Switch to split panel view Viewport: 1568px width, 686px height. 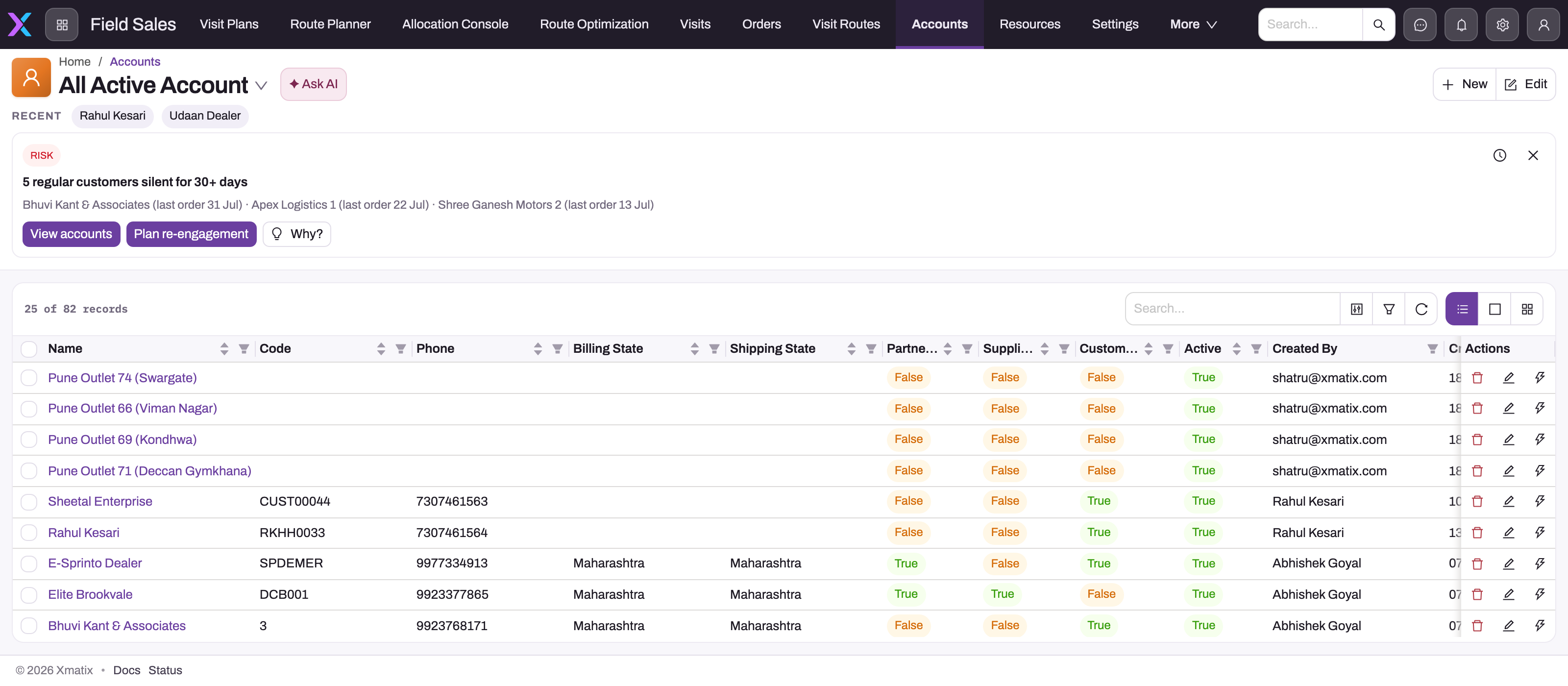pyautogui.click(x=1495, y=309)
